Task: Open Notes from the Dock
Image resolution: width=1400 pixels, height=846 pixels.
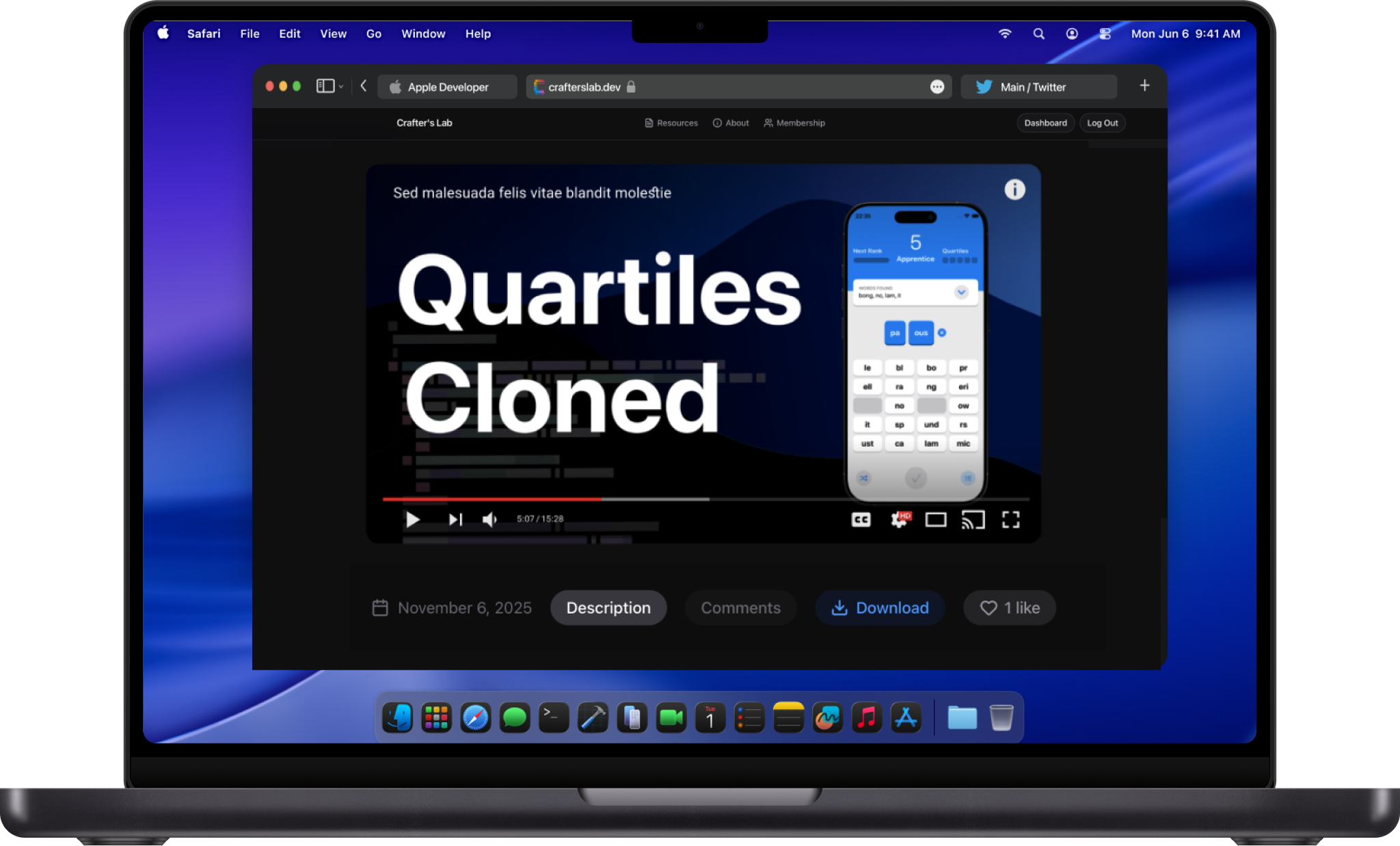Action: [788, 717]
